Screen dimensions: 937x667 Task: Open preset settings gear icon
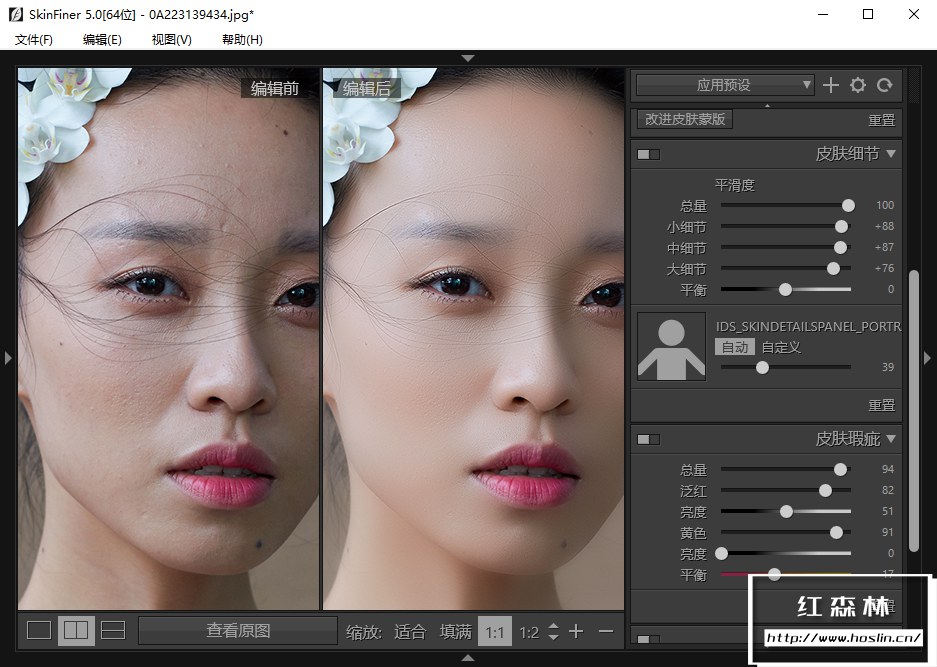click(x=857, y=86)
